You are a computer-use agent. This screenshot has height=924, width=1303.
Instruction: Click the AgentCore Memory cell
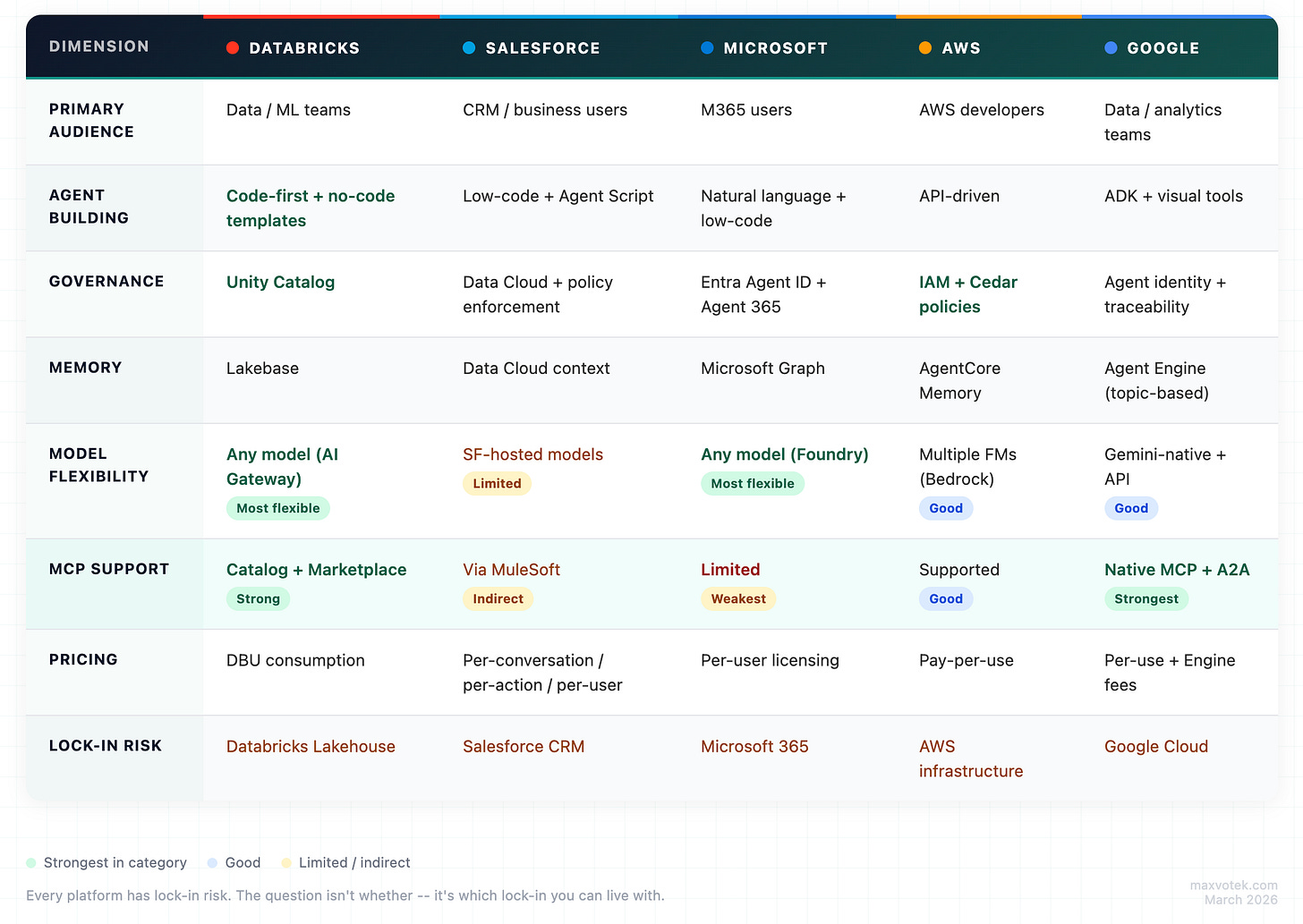point(959,380)
